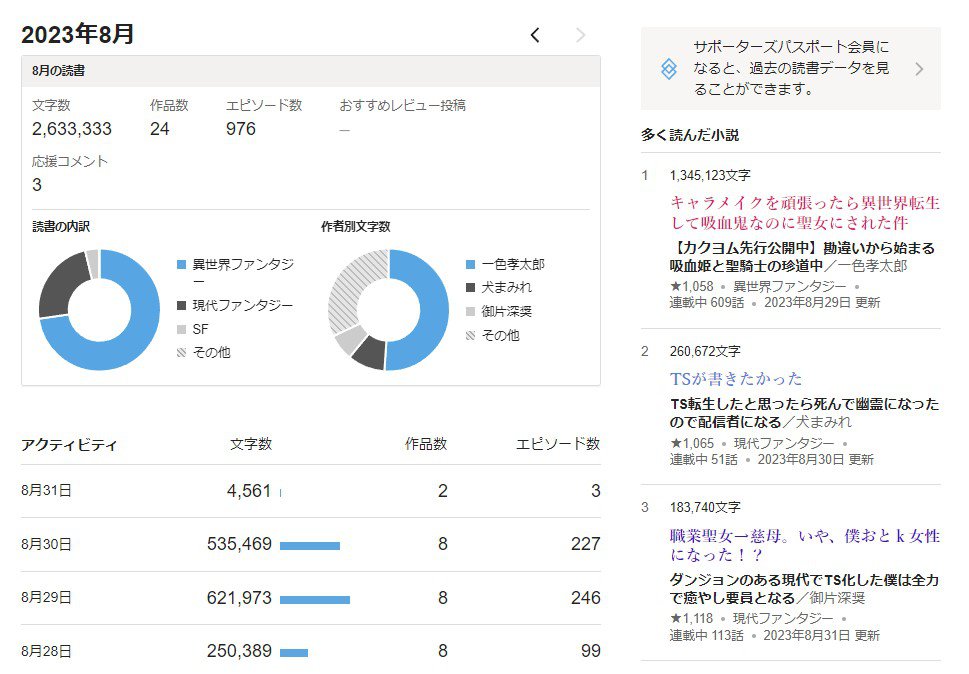
Task: Open the TS転生したと思ったら novel title
Action: (804, 413)
